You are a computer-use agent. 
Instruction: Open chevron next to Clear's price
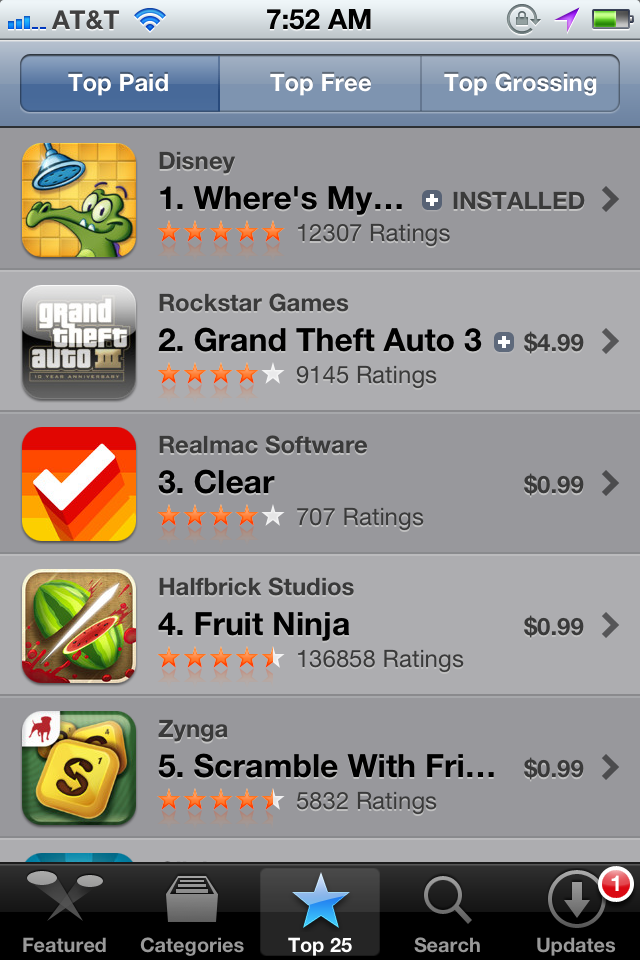click(610, 484)
